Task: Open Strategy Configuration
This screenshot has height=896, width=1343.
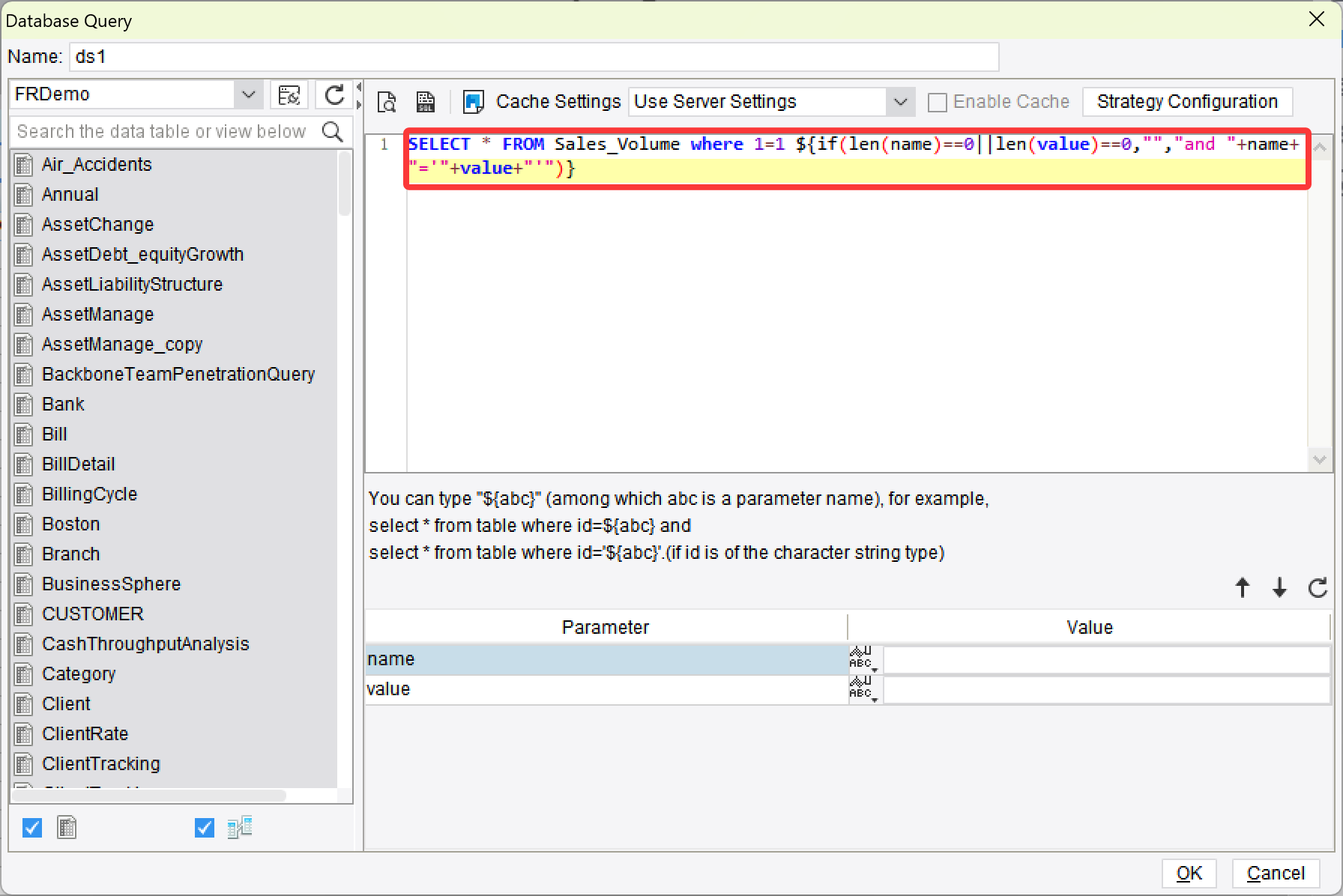Action: (1187, 101)
